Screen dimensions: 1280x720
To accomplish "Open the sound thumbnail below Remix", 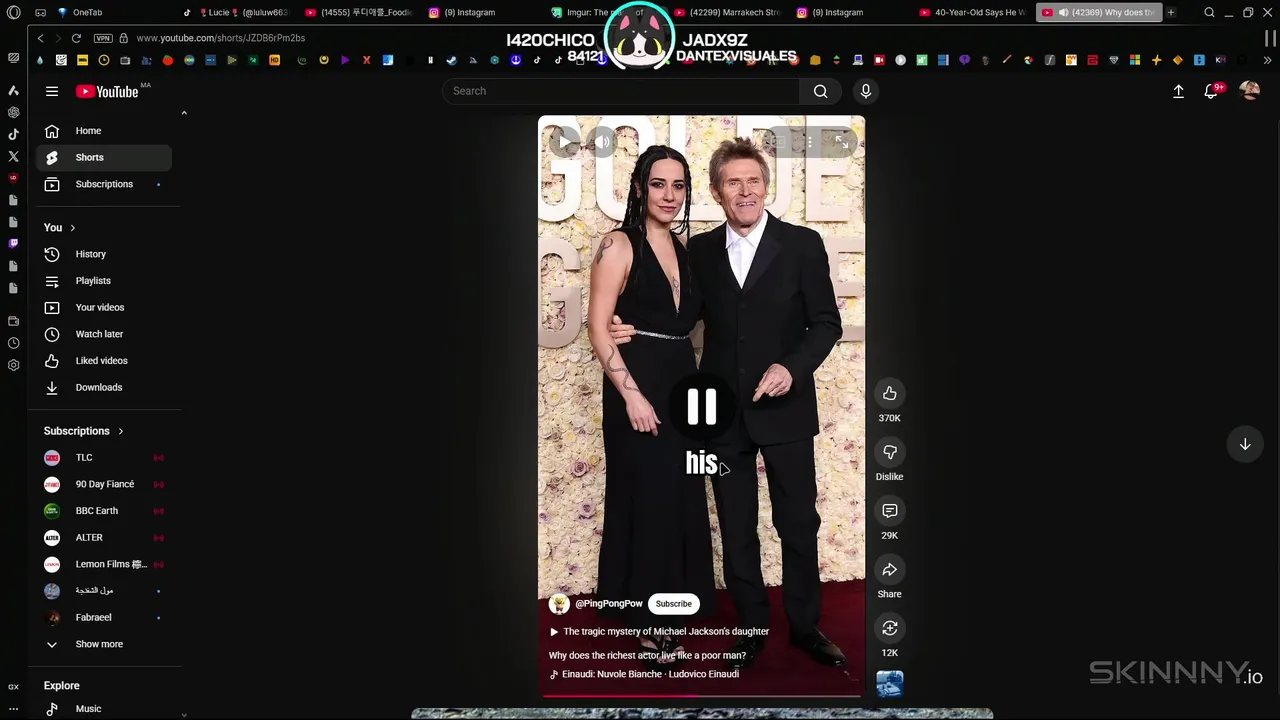I will (889, 683).
